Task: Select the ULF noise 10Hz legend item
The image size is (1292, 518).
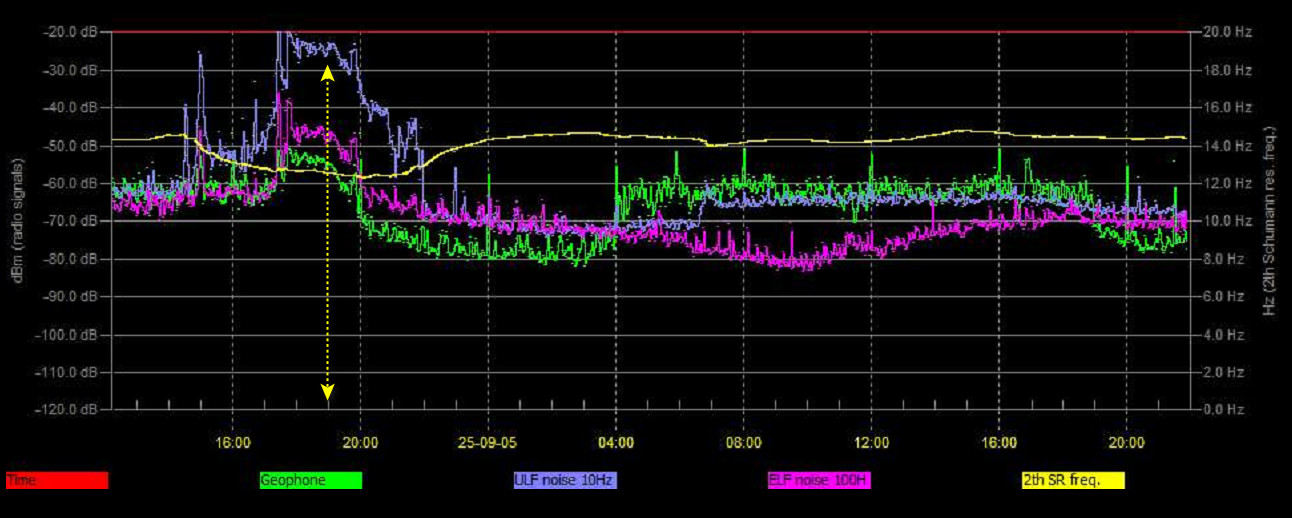Action: (565, 481)
